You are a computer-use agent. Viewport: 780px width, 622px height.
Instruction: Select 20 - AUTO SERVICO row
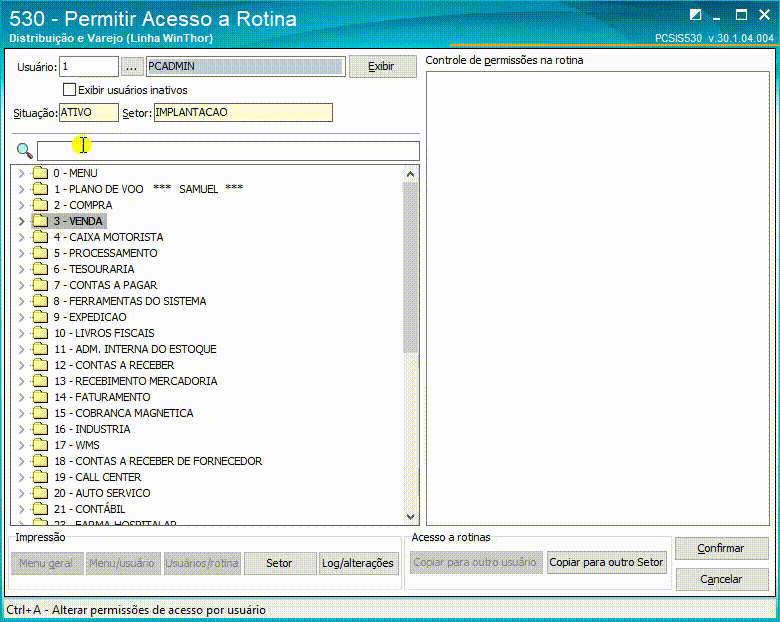click(x=102, y=493)
